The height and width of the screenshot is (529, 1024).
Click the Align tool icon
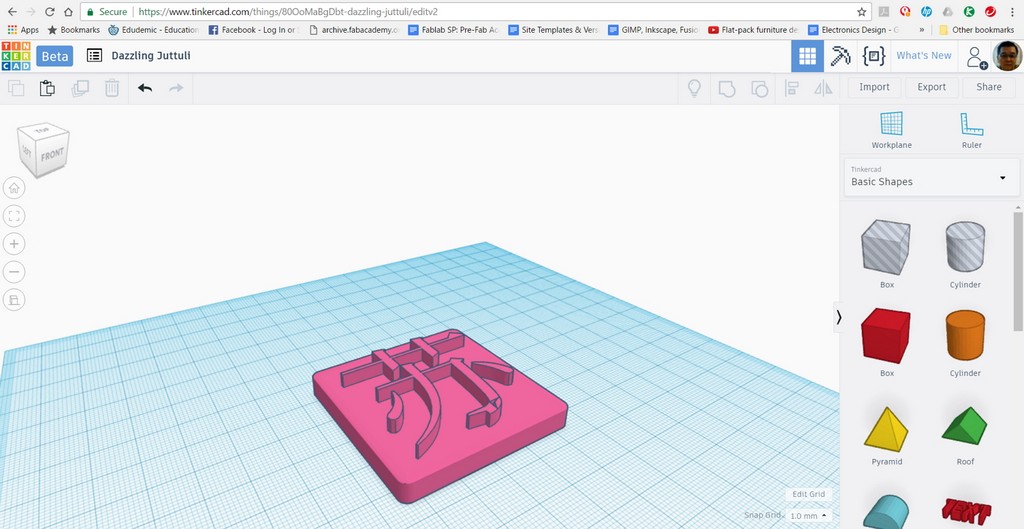(x=792, y=88)
